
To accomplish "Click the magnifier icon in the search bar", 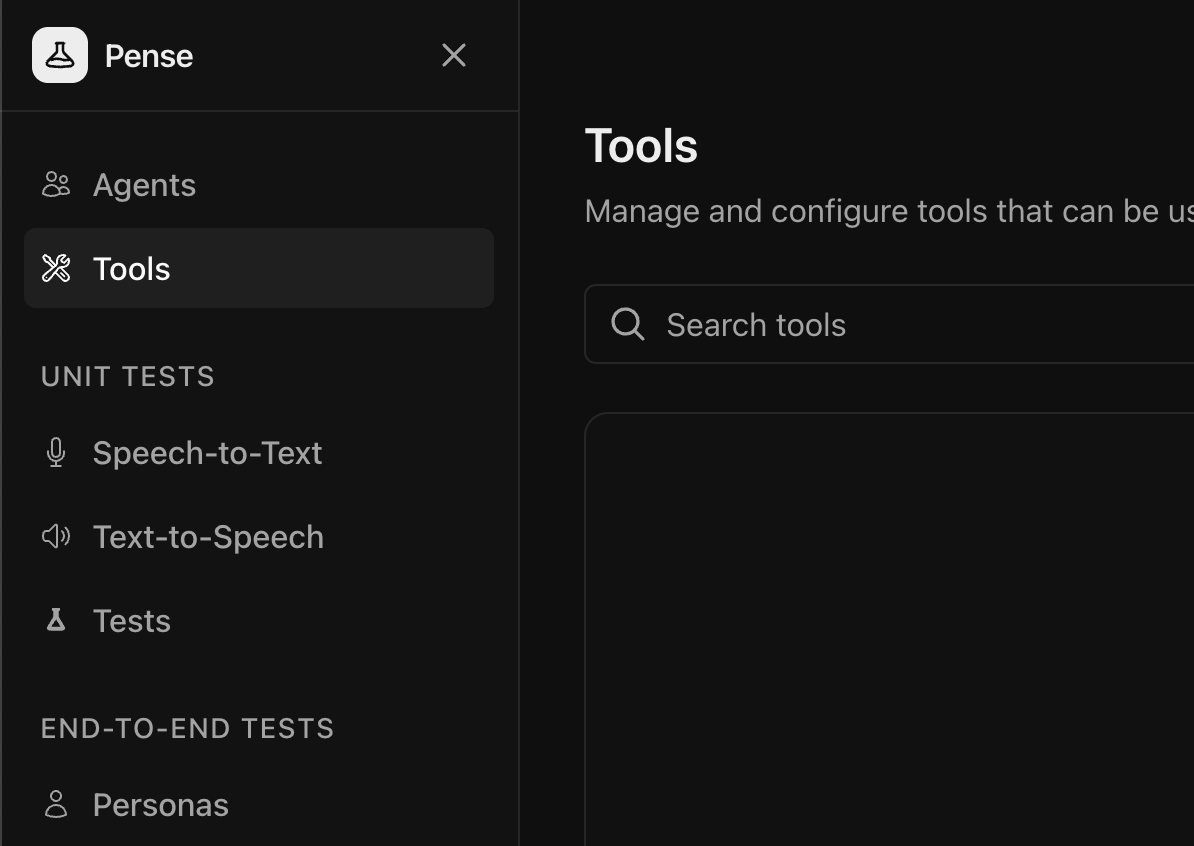I will click(x=627, y=323).
